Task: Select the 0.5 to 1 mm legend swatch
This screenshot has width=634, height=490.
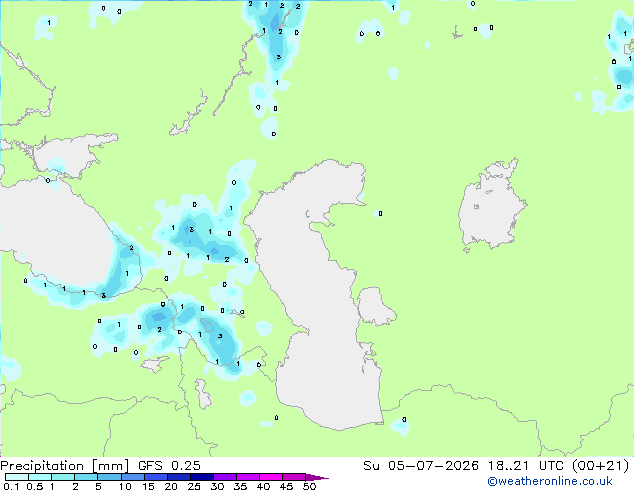Action: [x=40, y=477]
